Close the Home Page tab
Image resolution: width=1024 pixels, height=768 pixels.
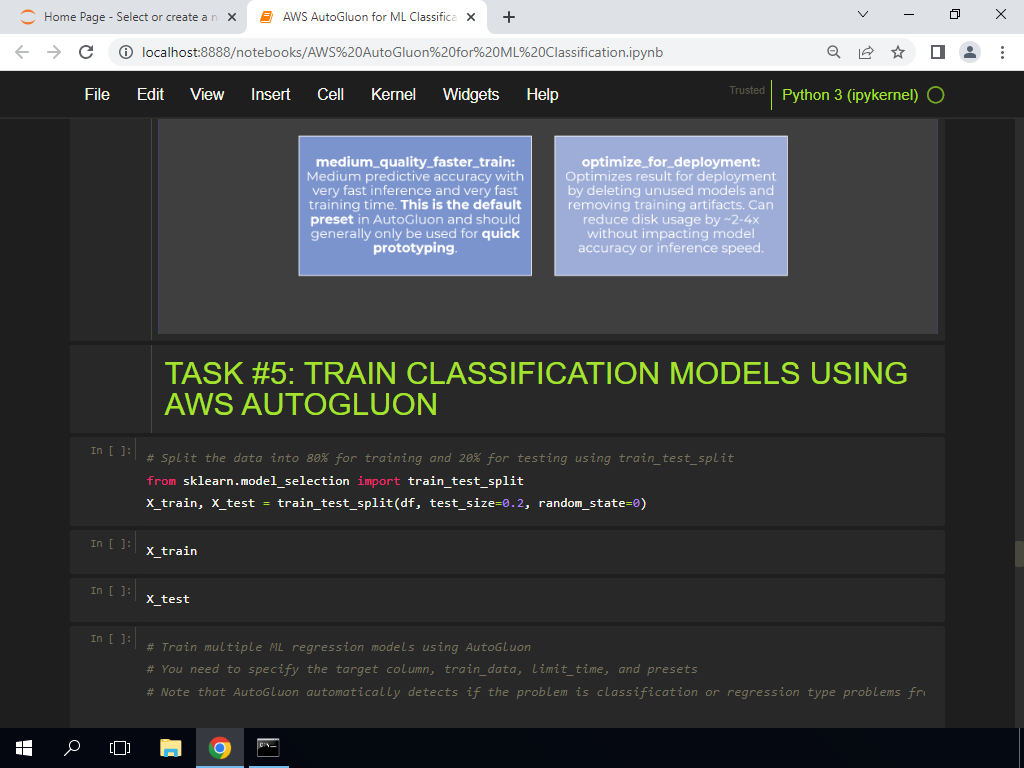coord(231,18)
